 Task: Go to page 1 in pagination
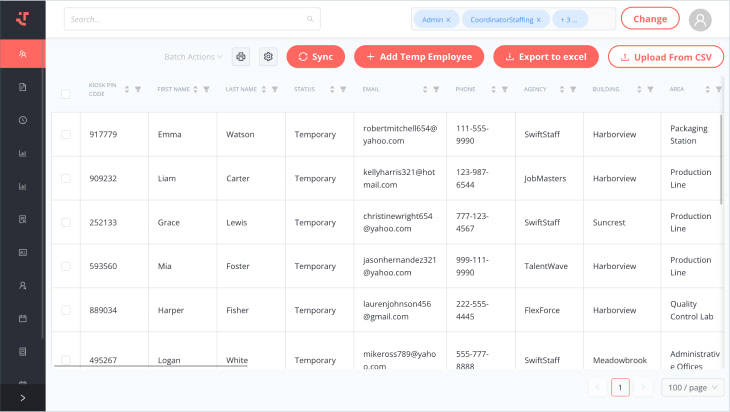click(x=620, y=387)
